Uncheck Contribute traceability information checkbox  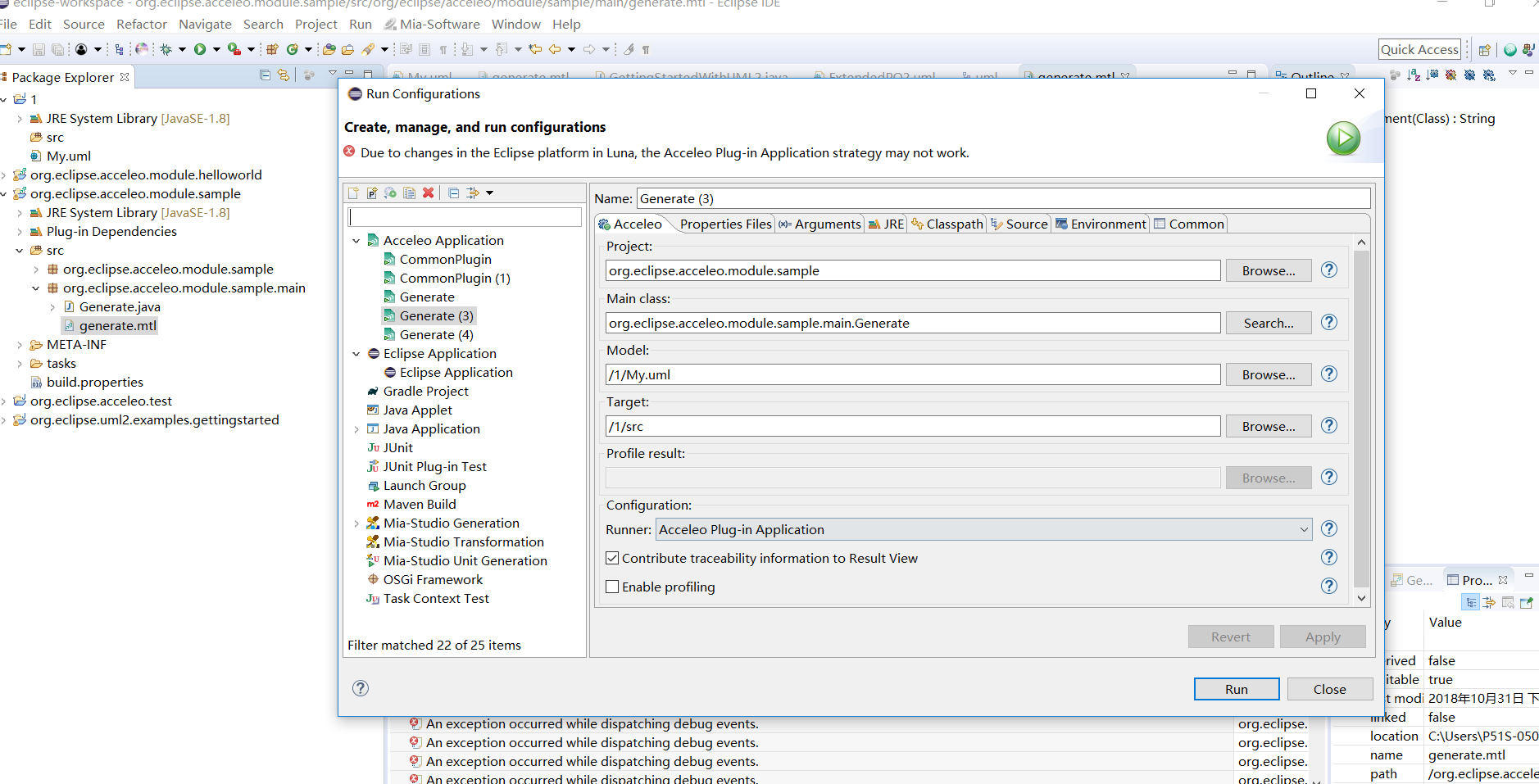tap(612, 559)
